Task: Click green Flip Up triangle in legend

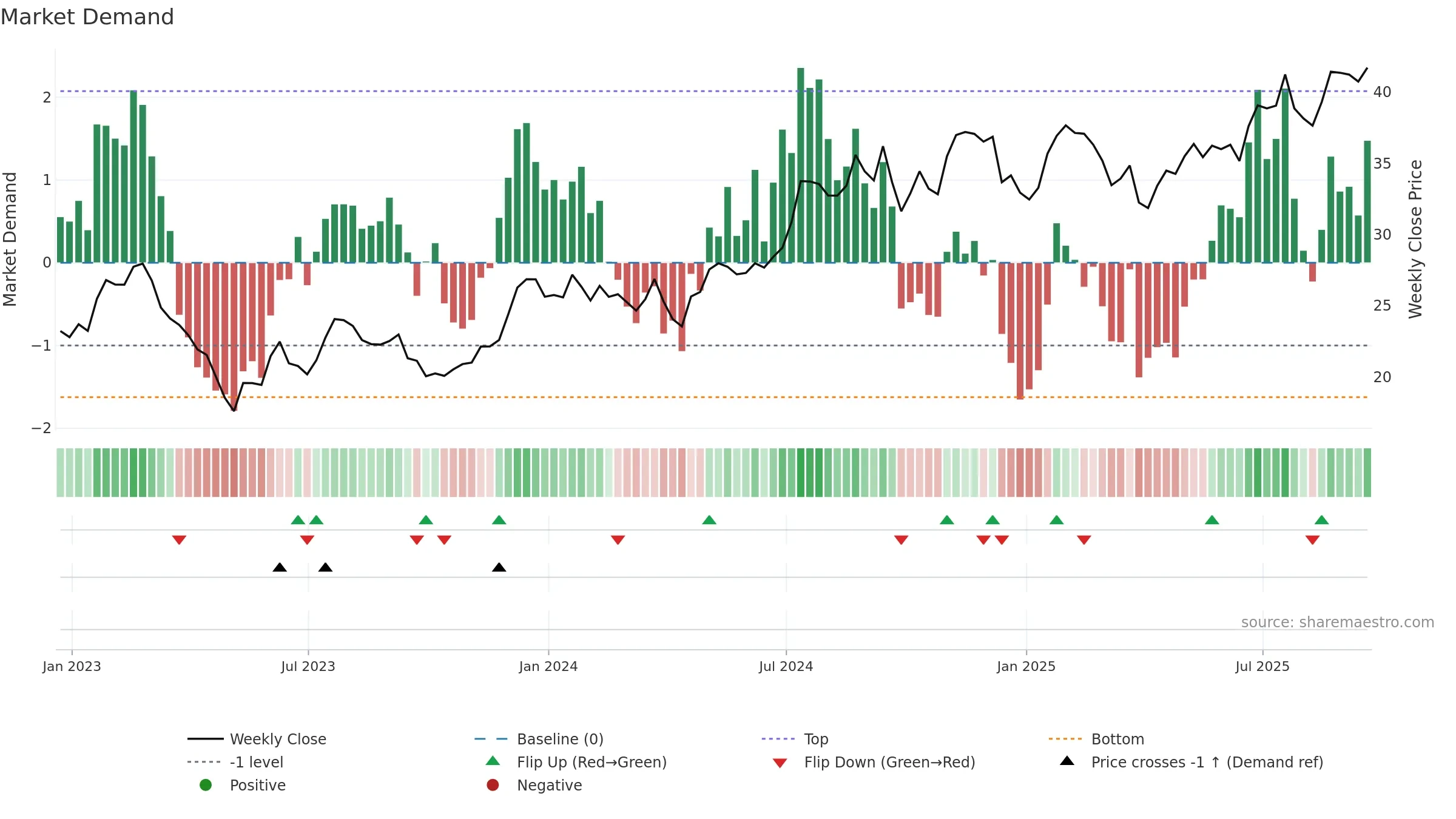Action: (493, 761)
